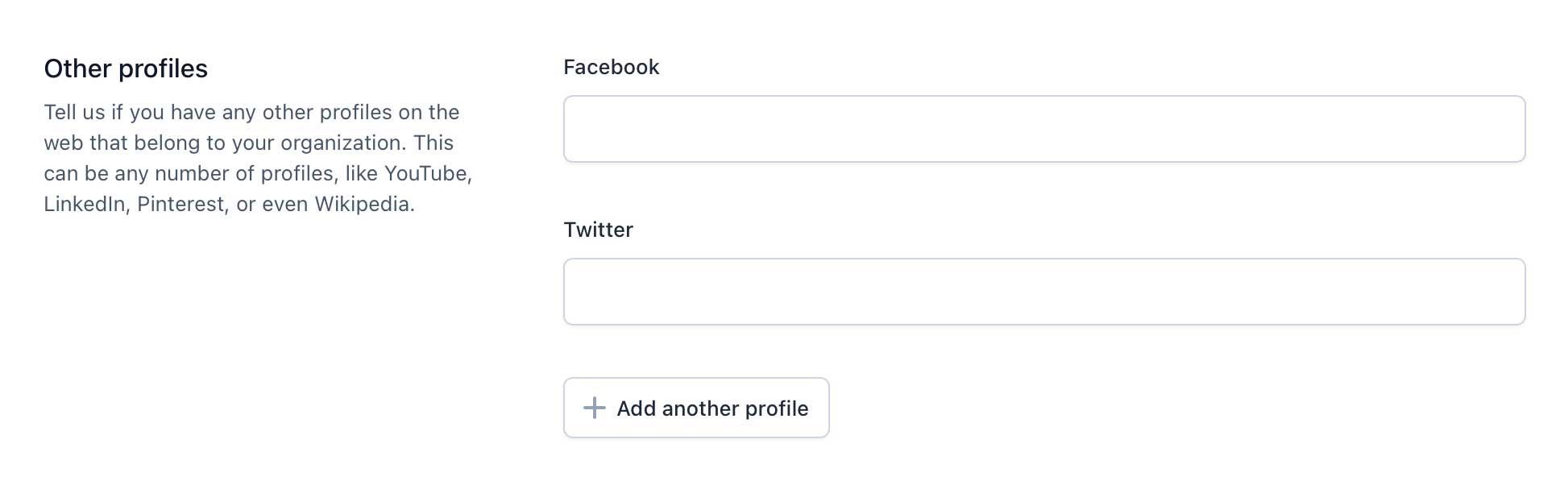Click the Facebook field label
This screenshot has height=485, width=1568.
pyautogui.click(x=611, y=67)
